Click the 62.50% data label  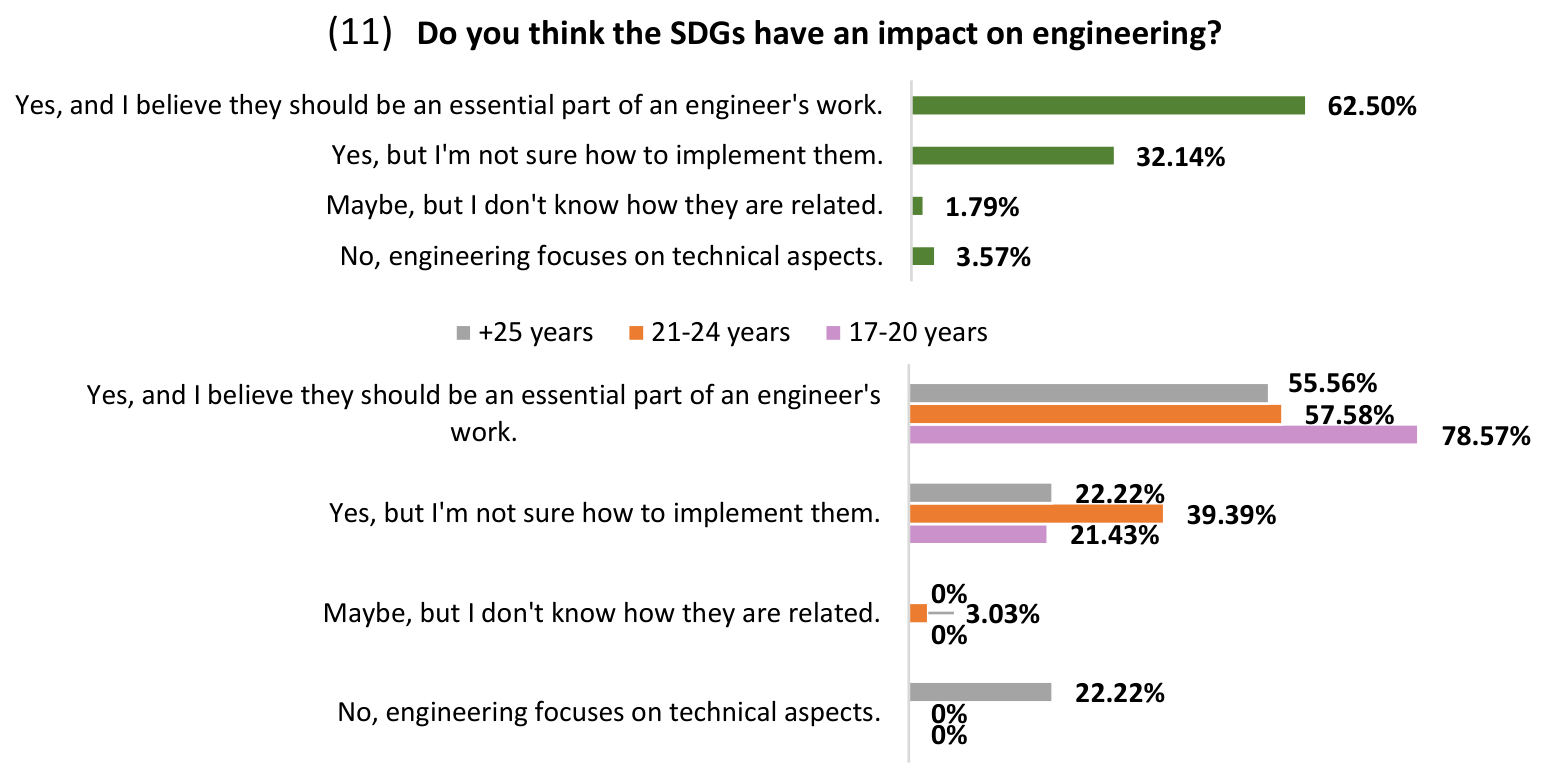coord(1372,106)
